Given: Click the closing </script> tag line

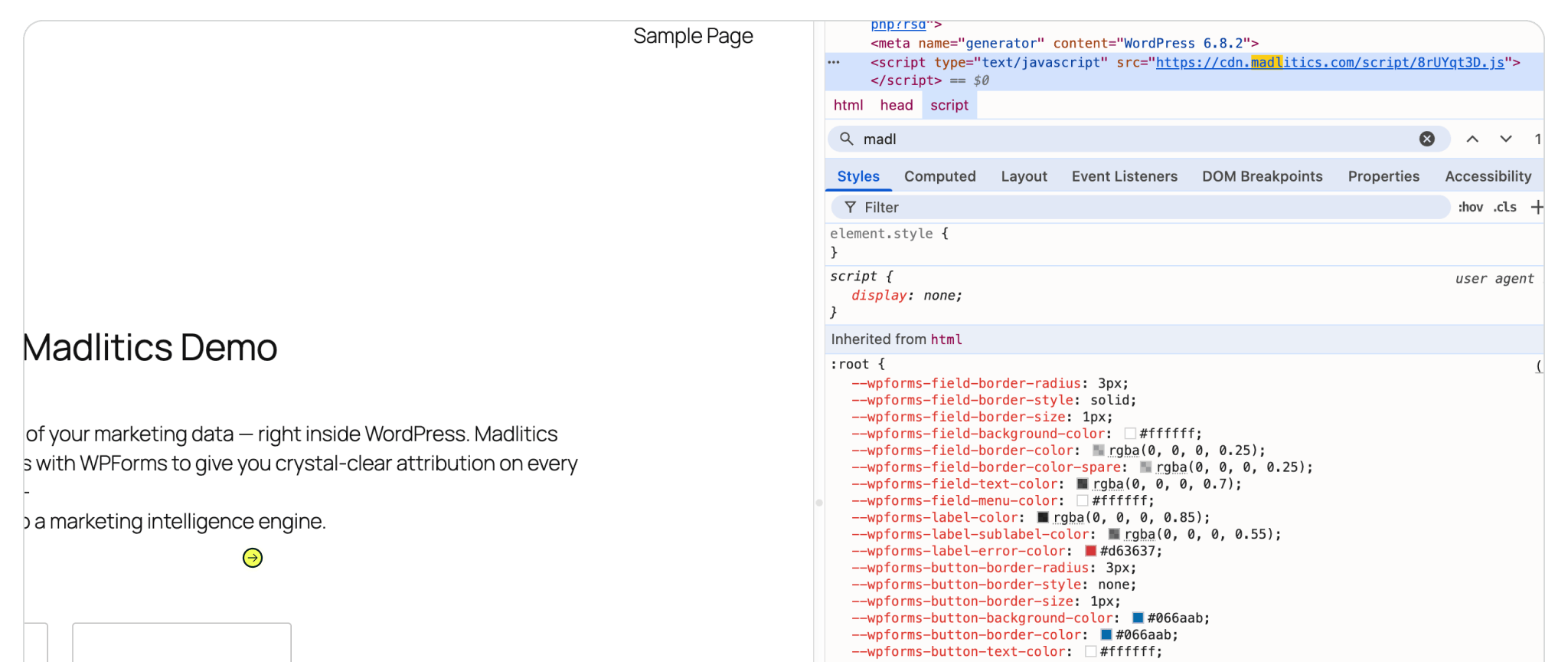Looking at the screenshot, I should tap(906, 80).
